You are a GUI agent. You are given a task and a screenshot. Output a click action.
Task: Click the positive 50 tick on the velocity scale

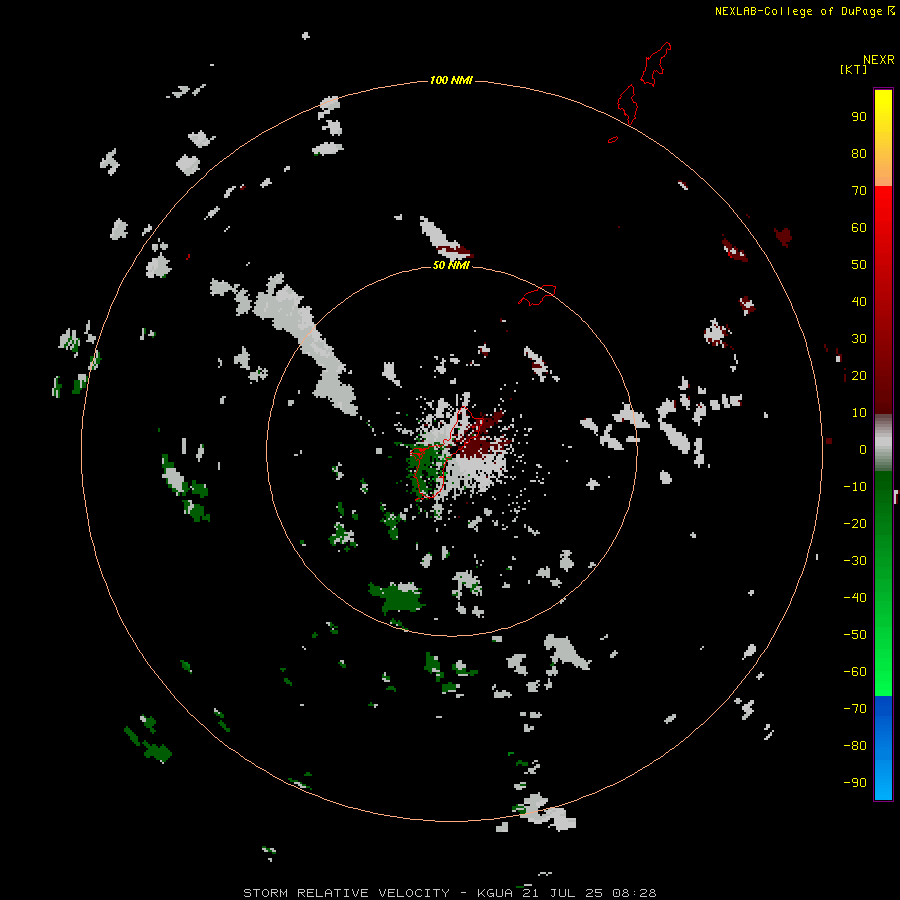coord(859,265)
